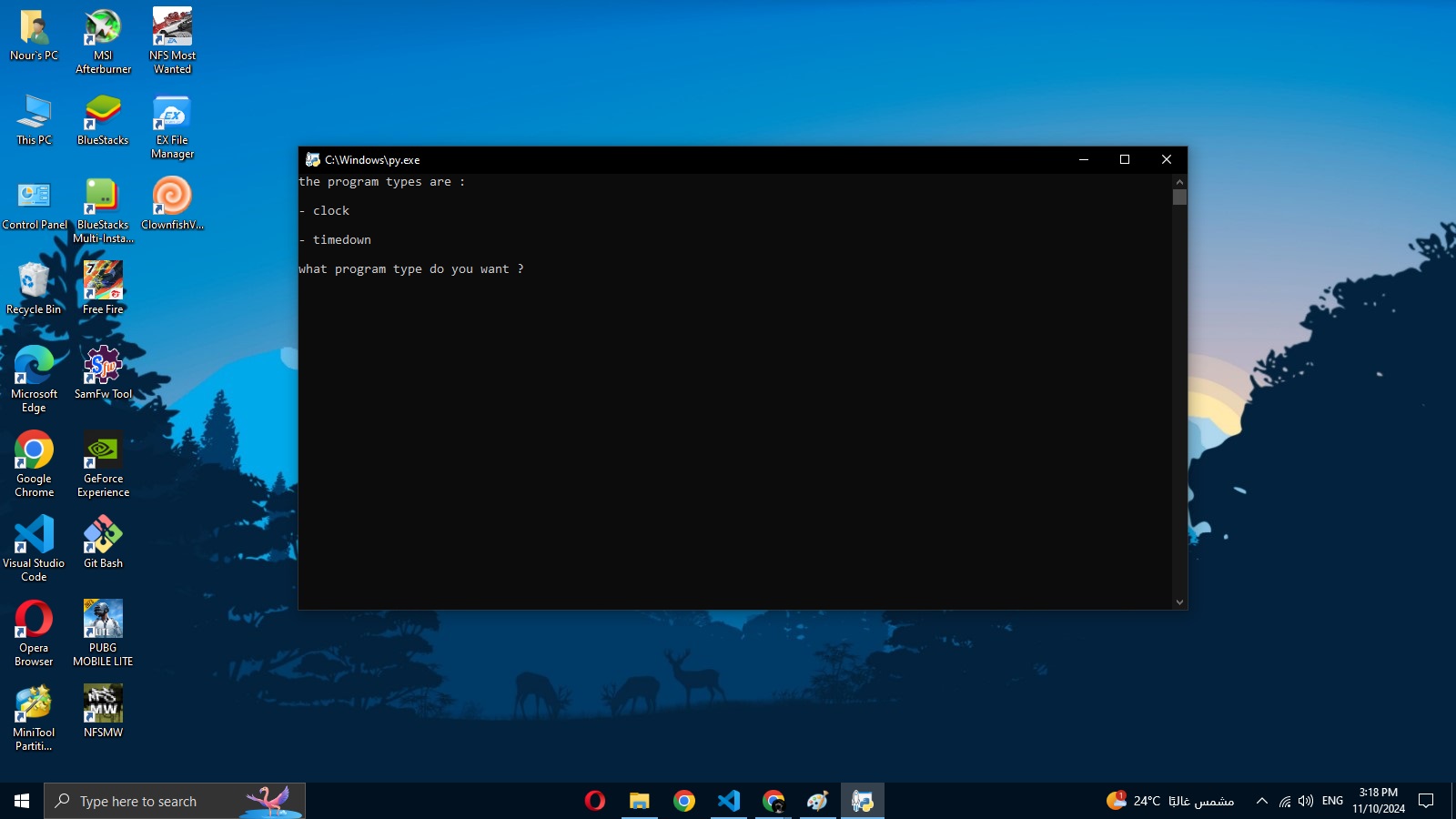
Task: Open Control Panel desktop icon
Action: pyautogui.click(x=34, y=205)
